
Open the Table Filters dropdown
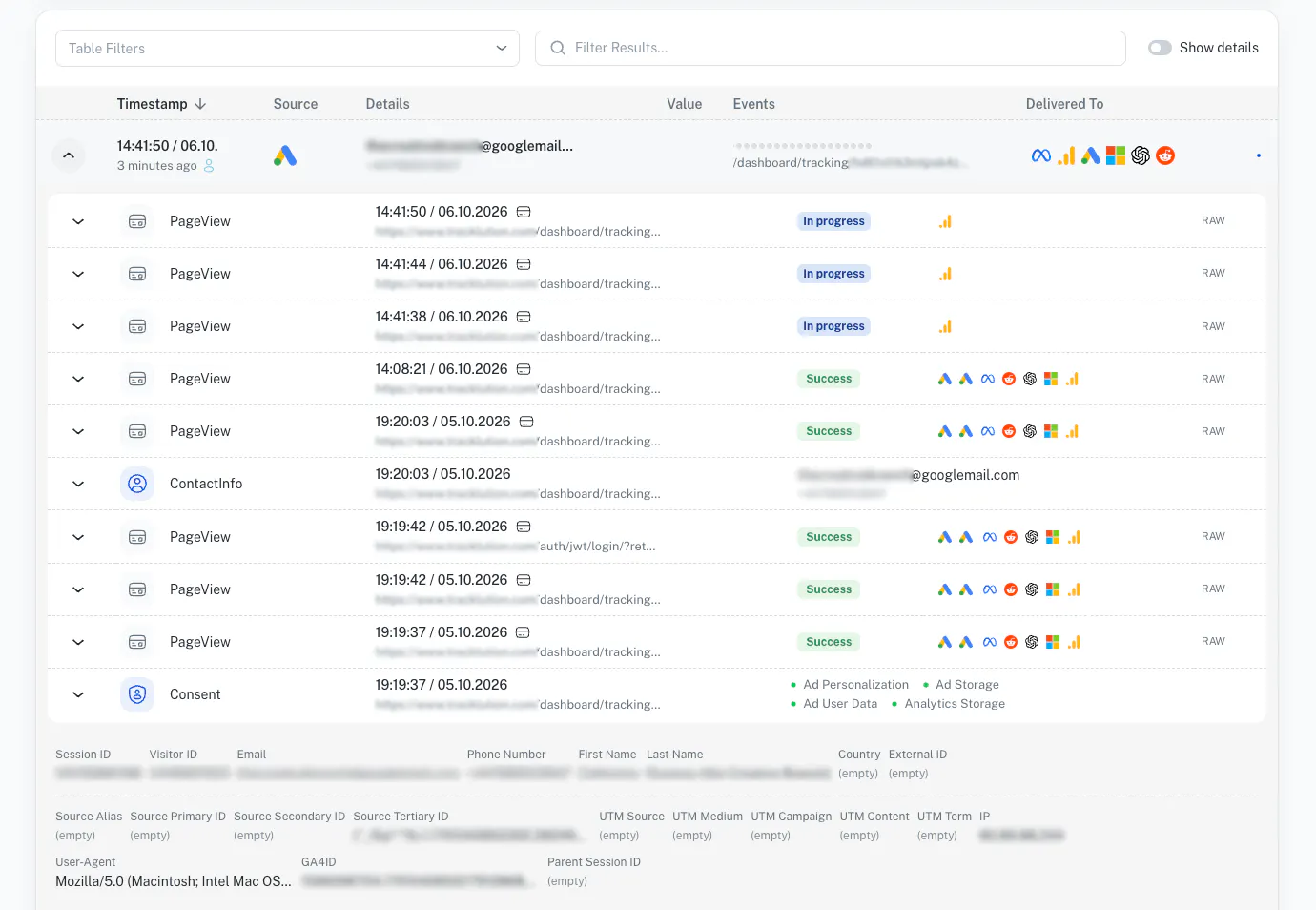(x=287, y=49)
